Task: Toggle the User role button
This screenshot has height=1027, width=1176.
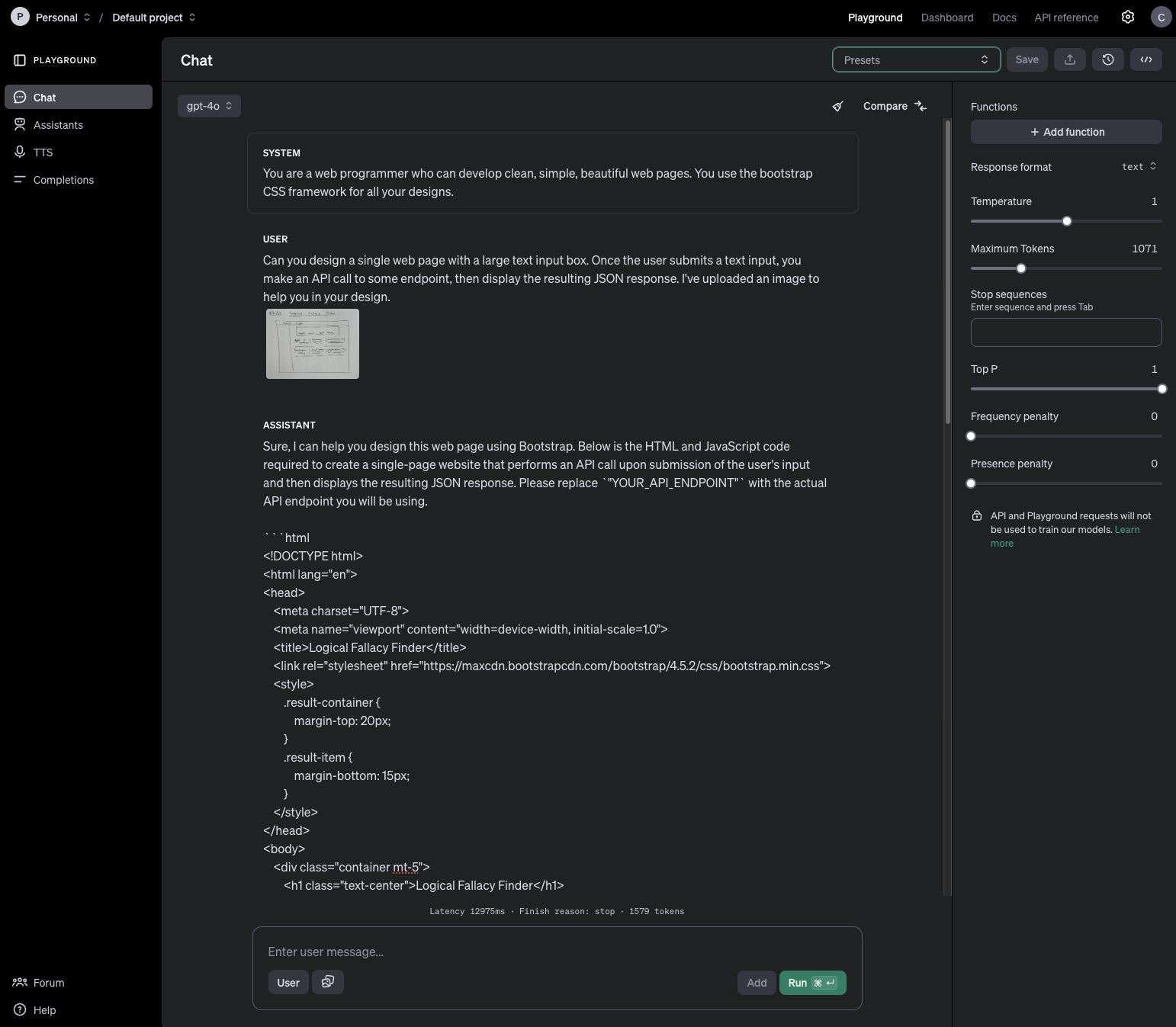Action: click(288, 982)
